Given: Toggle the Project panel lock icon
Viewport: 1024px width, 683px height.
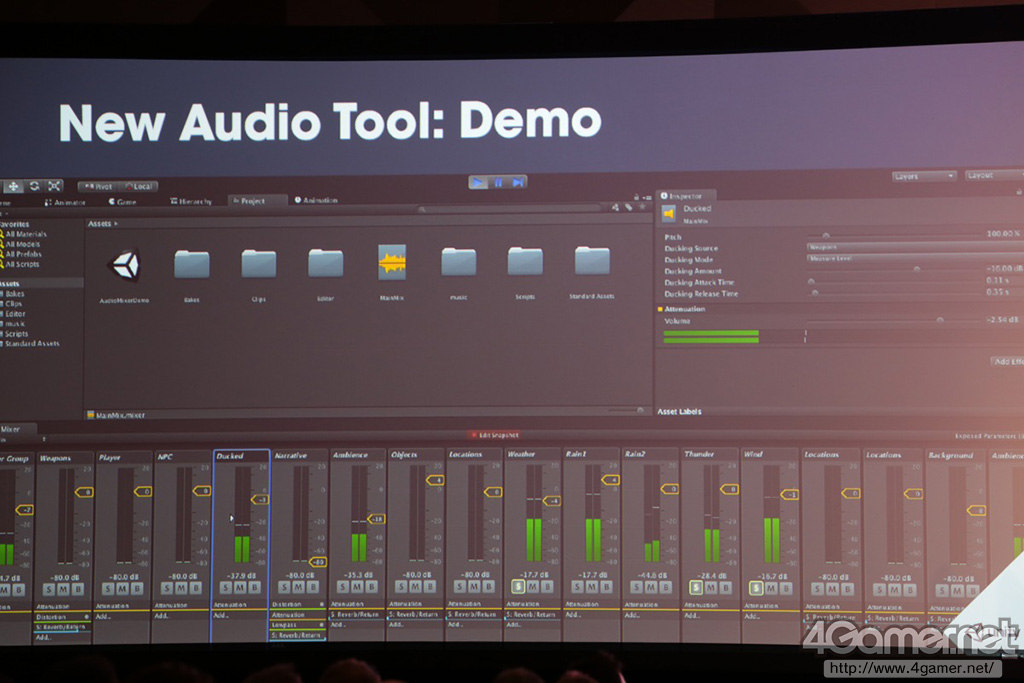Looking at the screenshot, I should 636,197.
